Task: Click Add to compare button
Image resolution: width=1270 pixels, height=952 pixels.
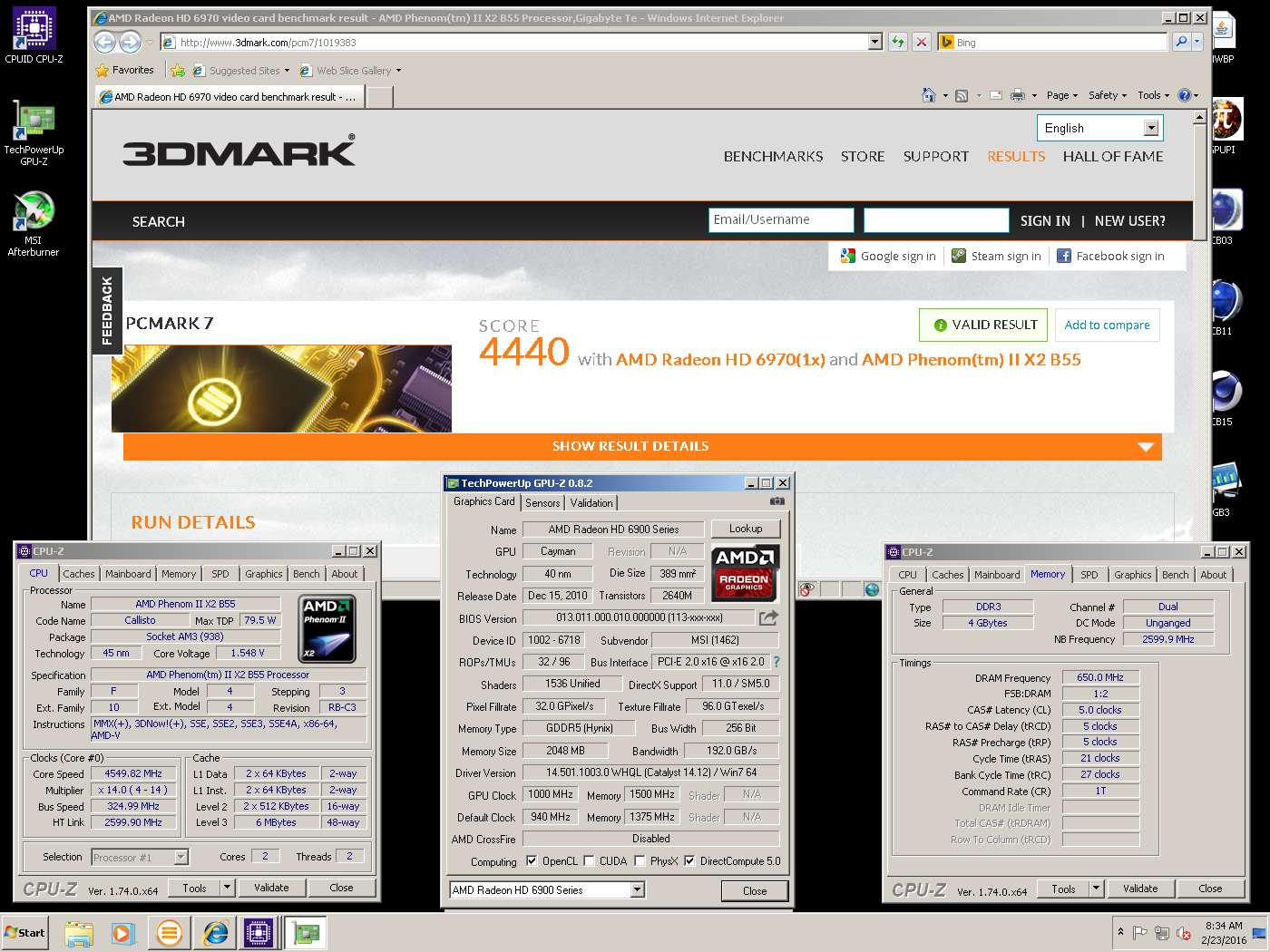Action: [1107, 325]
